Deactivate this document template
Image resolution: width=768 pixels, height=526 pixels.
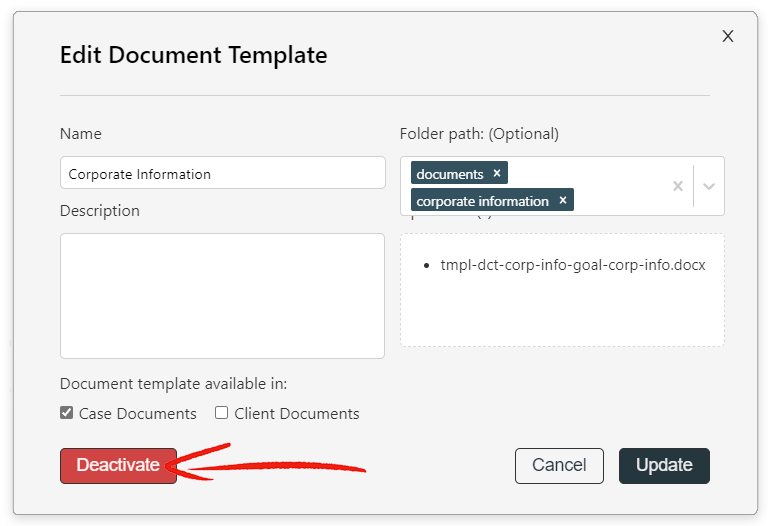(118, 466)
